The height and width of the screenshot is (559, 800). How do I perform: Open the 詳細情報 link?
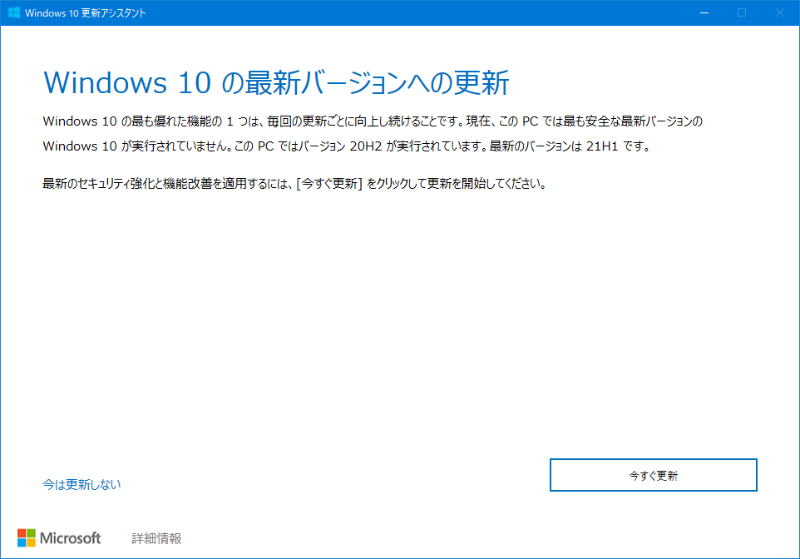pos(157,538)
